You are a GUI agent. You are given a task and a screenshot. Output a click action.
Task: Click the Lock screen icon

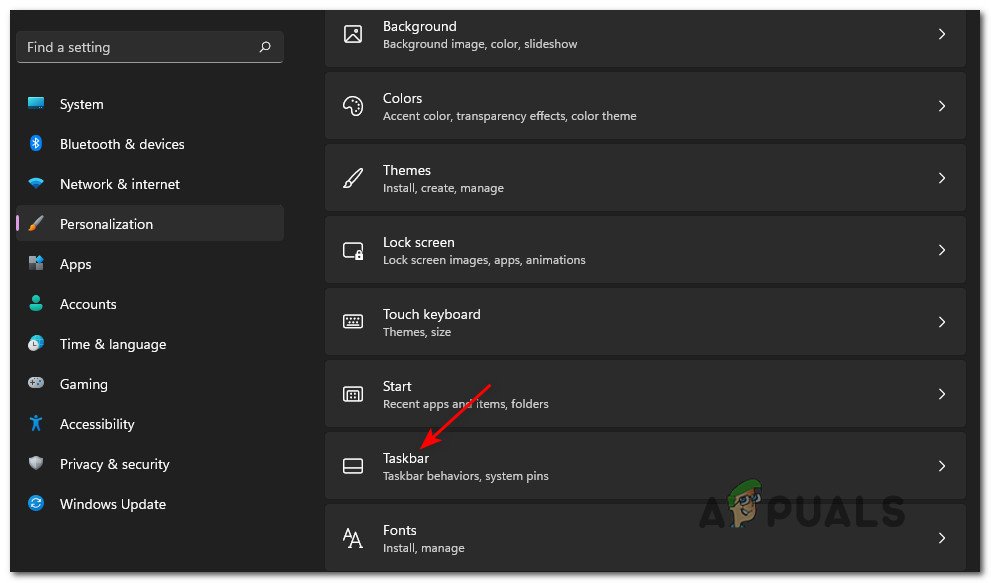coord(353,250)
